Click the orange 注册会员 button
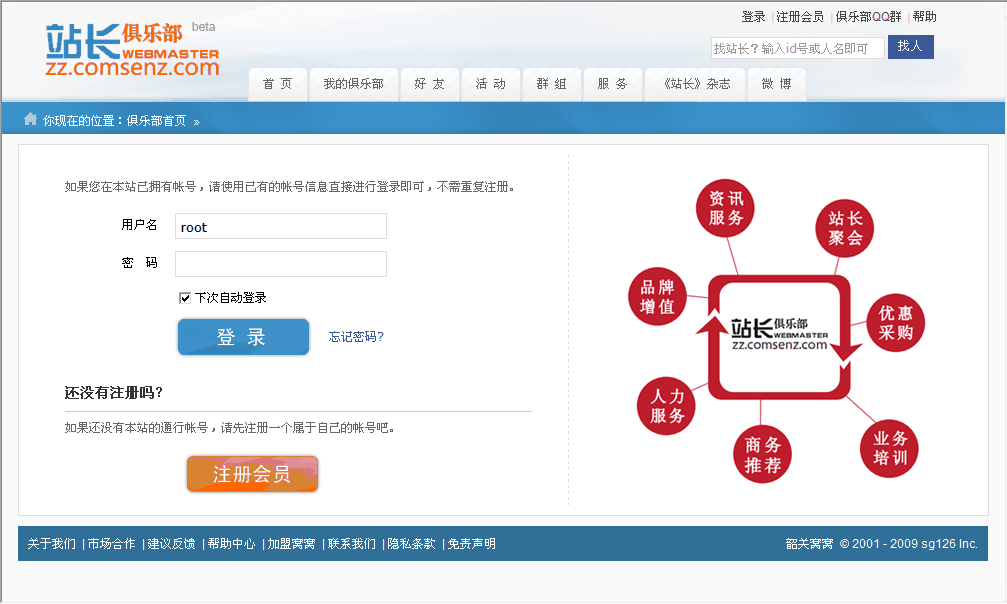 point(252,474)
